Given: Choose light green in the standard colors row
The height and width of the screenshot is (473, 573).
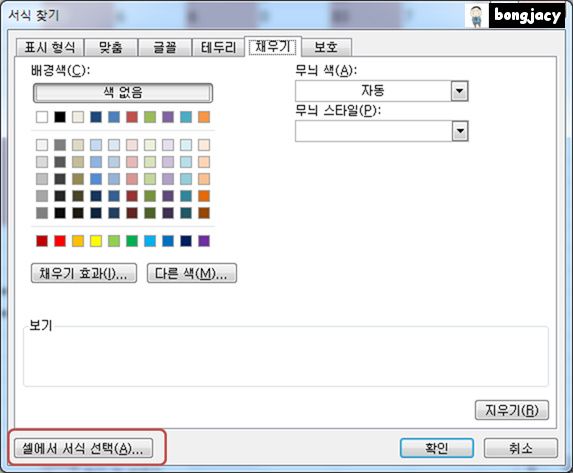Looking at the screenshot, I should (x=114, y=241).
